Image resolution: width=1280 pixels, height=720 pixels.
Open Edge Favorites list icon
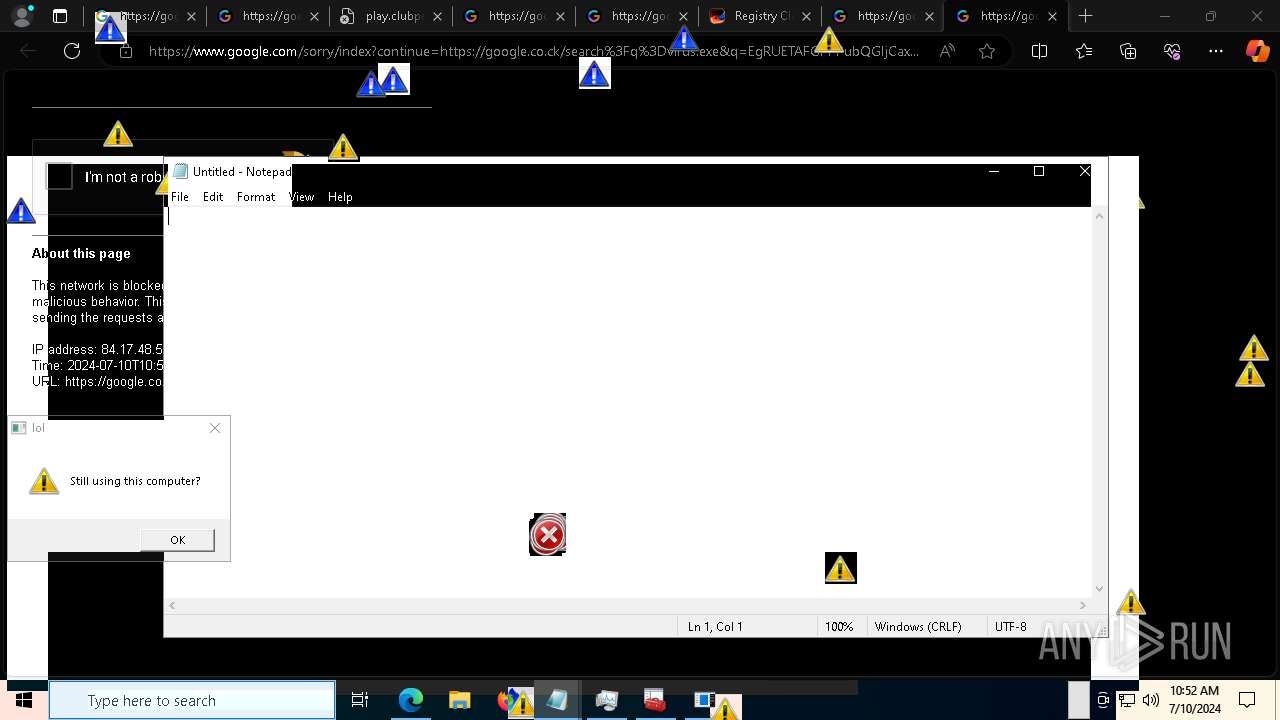pos(1084,51)
